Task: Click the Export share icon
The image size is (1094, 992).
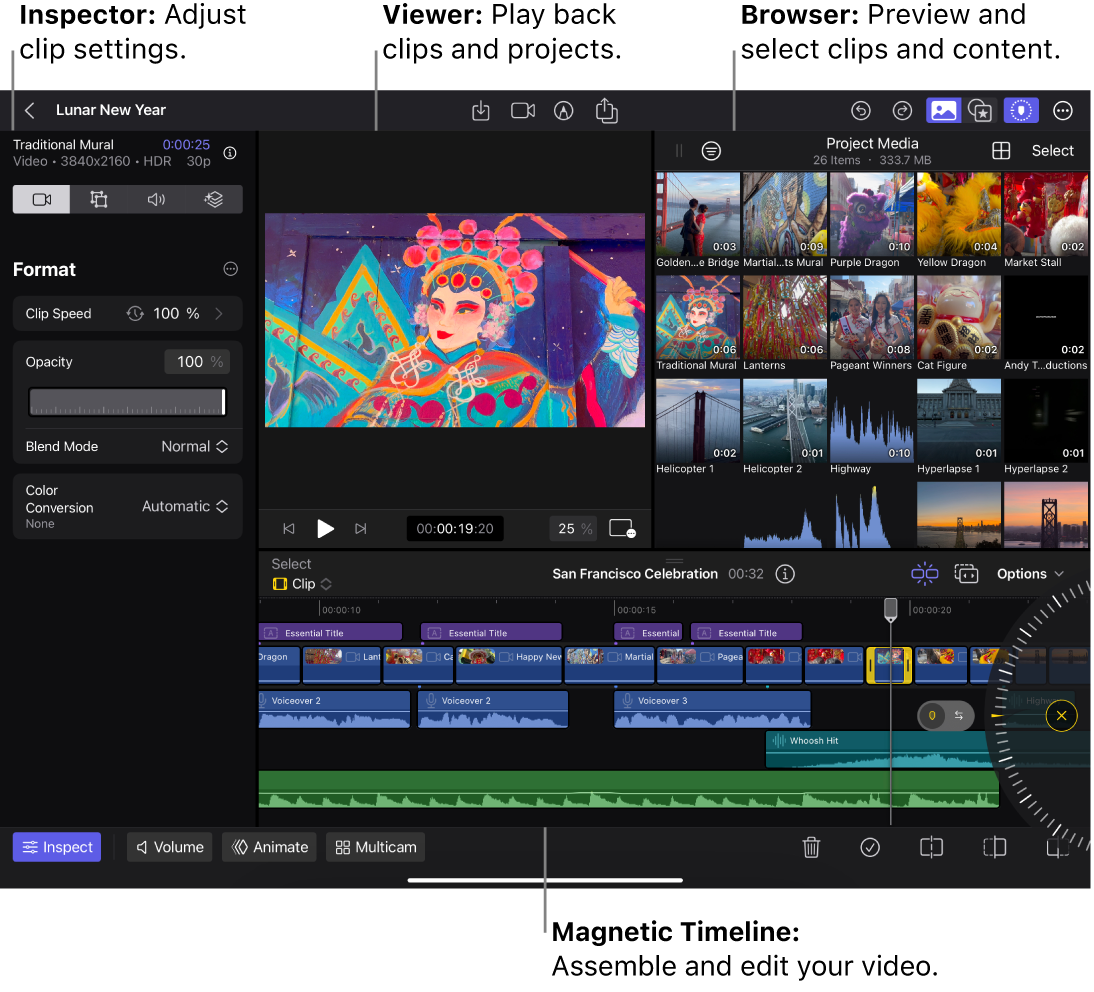Action: [607, 111]
